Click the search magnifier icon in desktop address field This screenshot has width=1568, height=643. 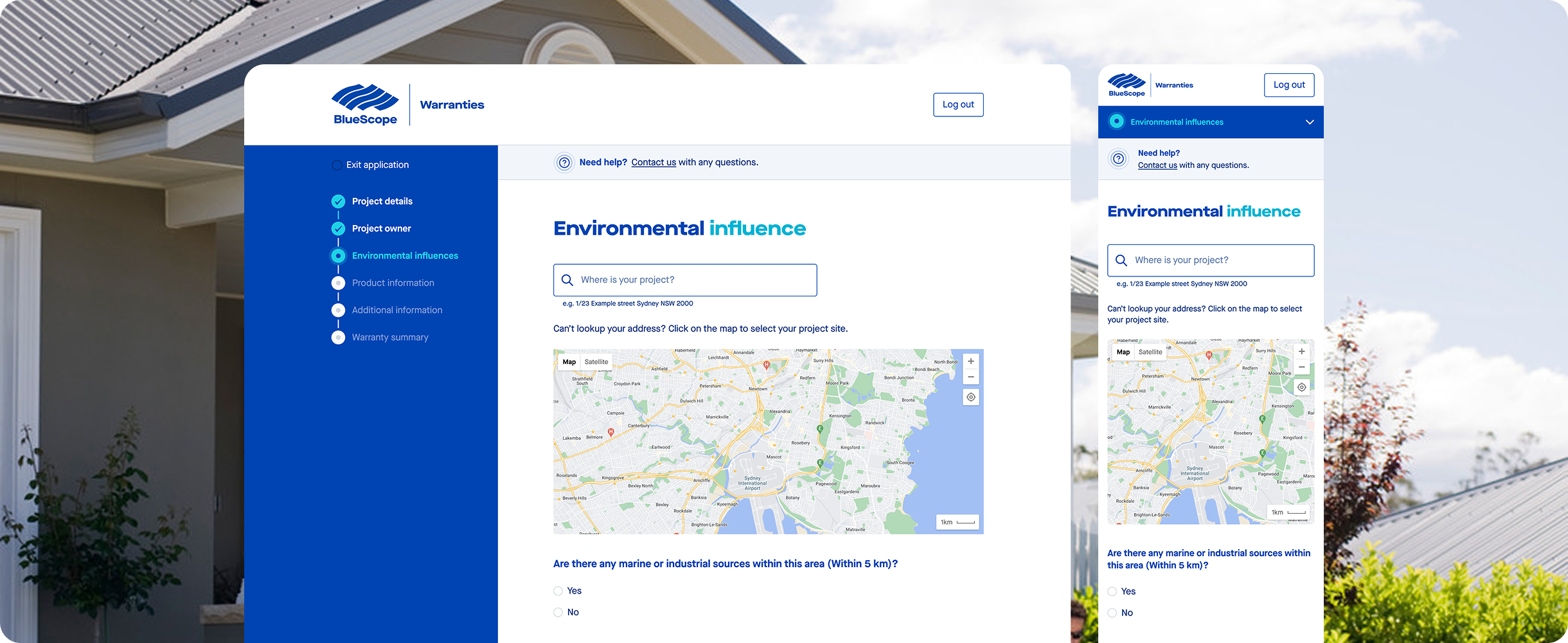click(567, 280)
